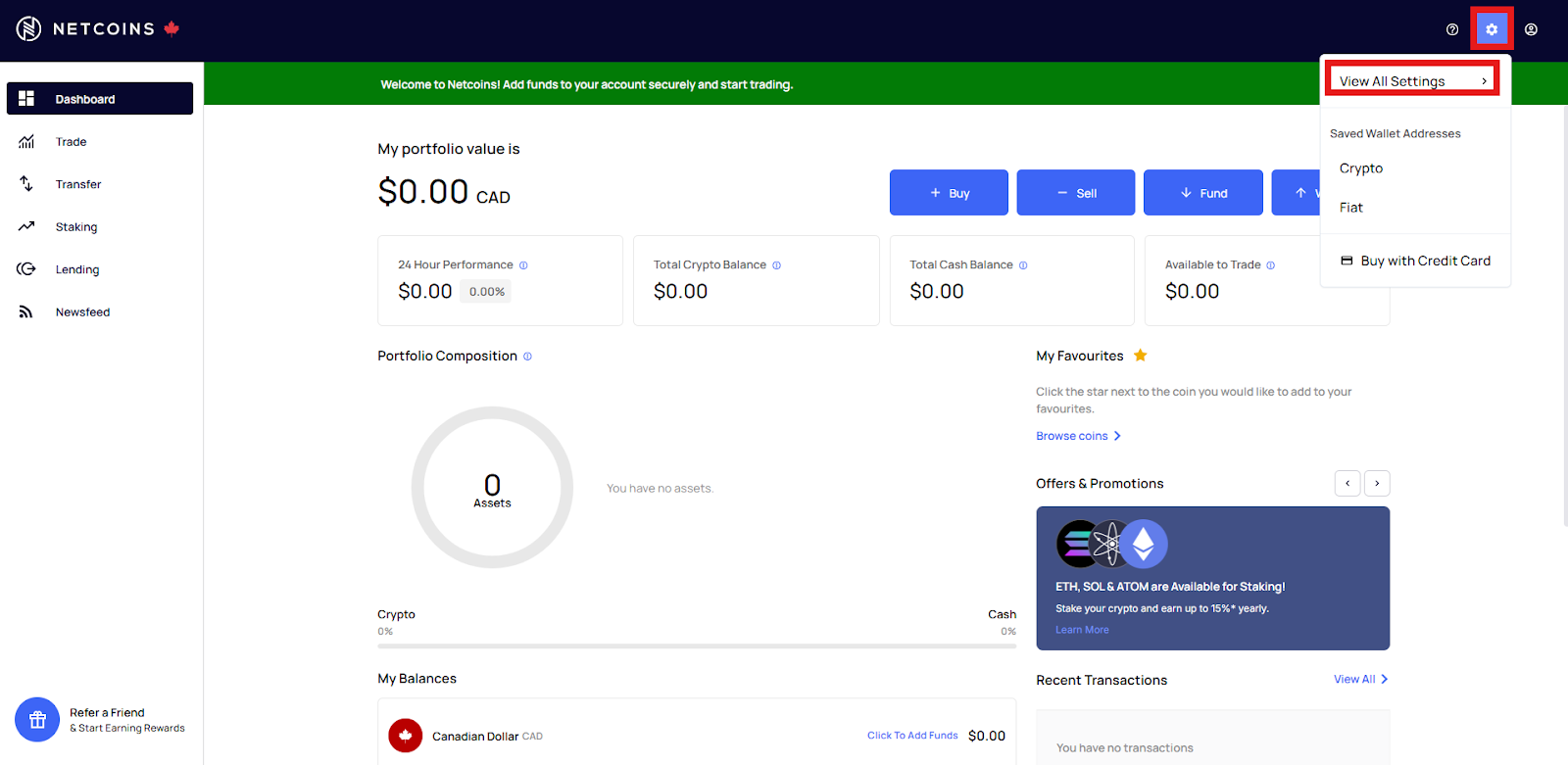Click the Lending icon in sidebar
The image size is (1568, 765).
(x=26, y=269)
